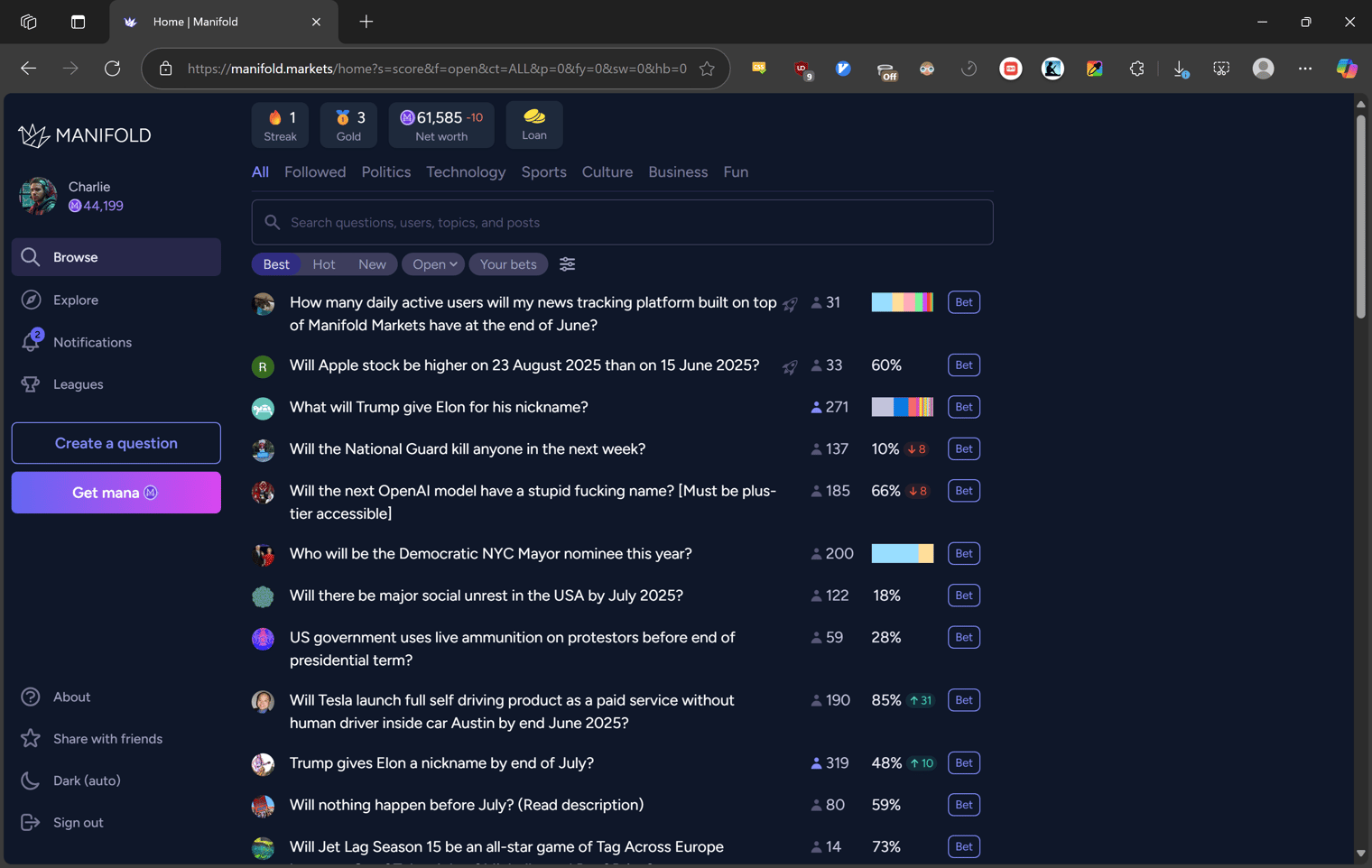The height and width of the screenshot is (868, 1372).
Task: Enable the Your bets filter
Action: click(x=508, y=263)
